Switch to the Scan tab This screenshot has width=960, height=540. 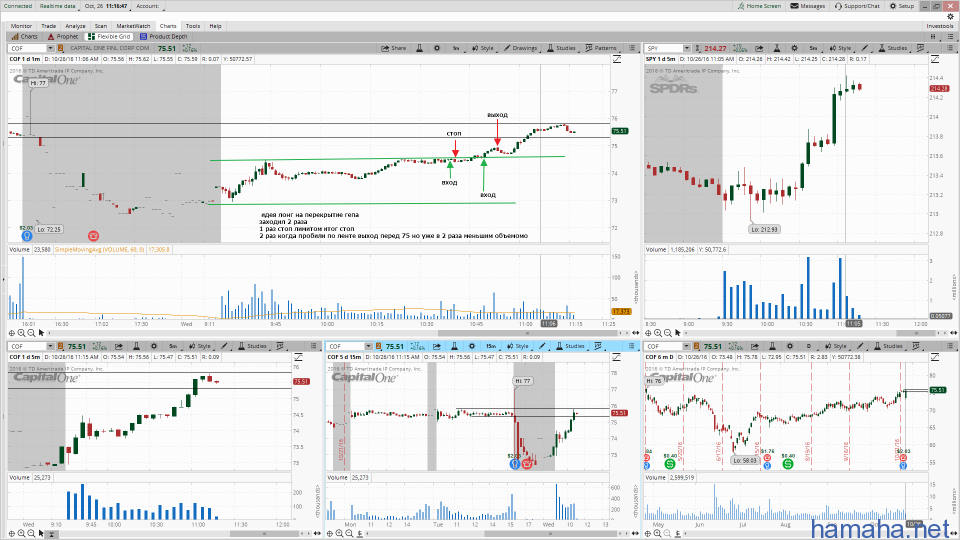pyautogui.click(x=101, y=26)
